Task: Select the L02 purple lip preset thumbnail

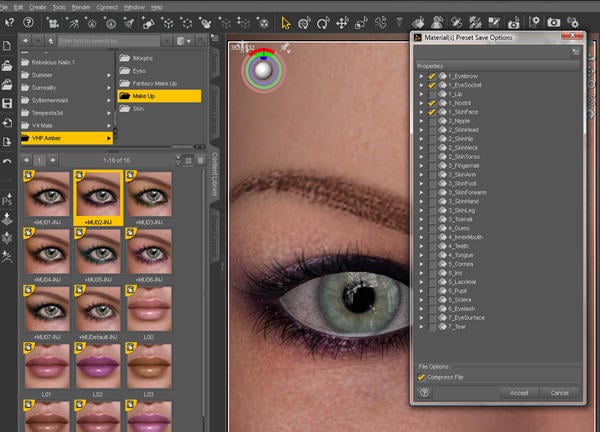Action: tap(97, 365)
